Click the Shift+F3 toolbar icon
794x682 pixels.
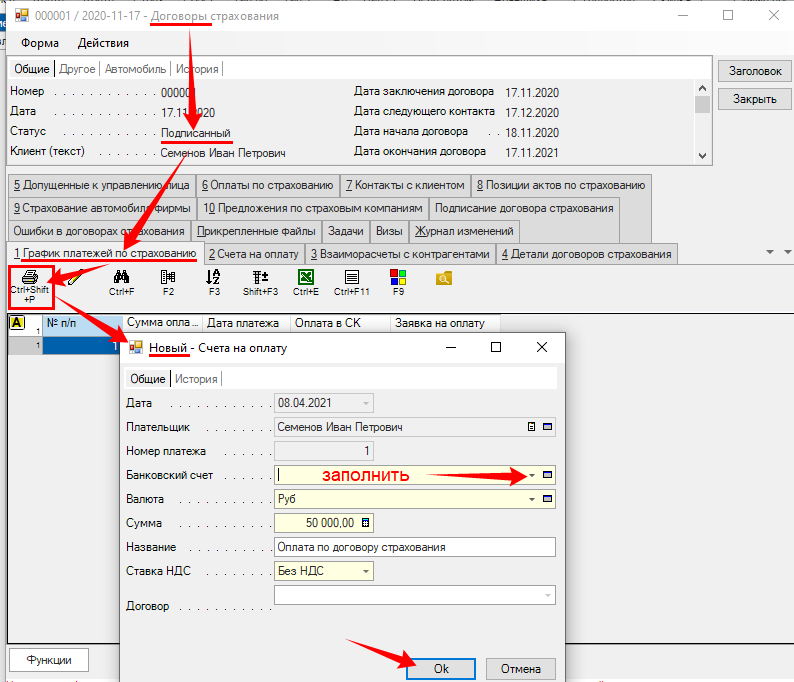[x=260, y=276]
